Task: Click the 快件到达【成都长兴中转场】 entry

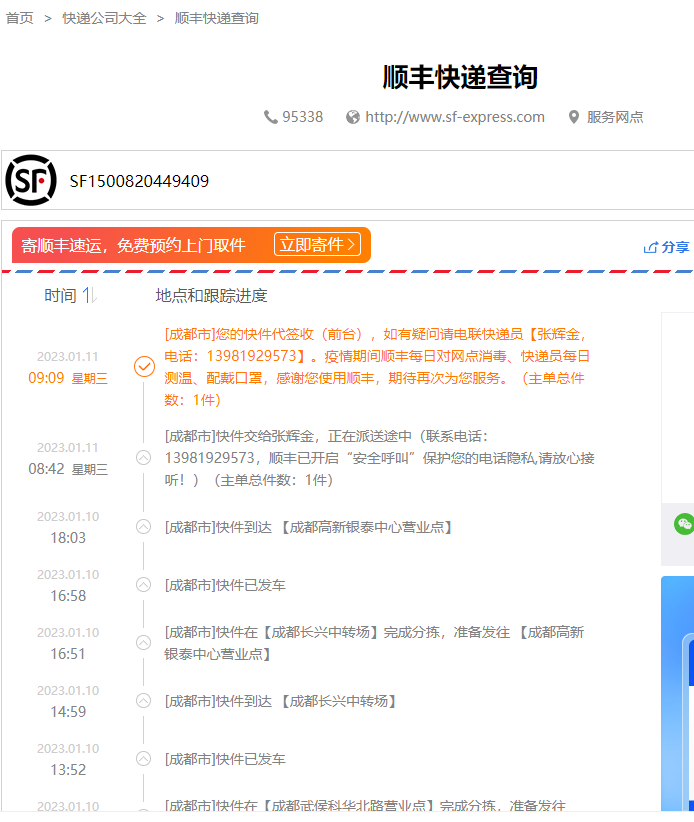Action: (x=280, y=701)
